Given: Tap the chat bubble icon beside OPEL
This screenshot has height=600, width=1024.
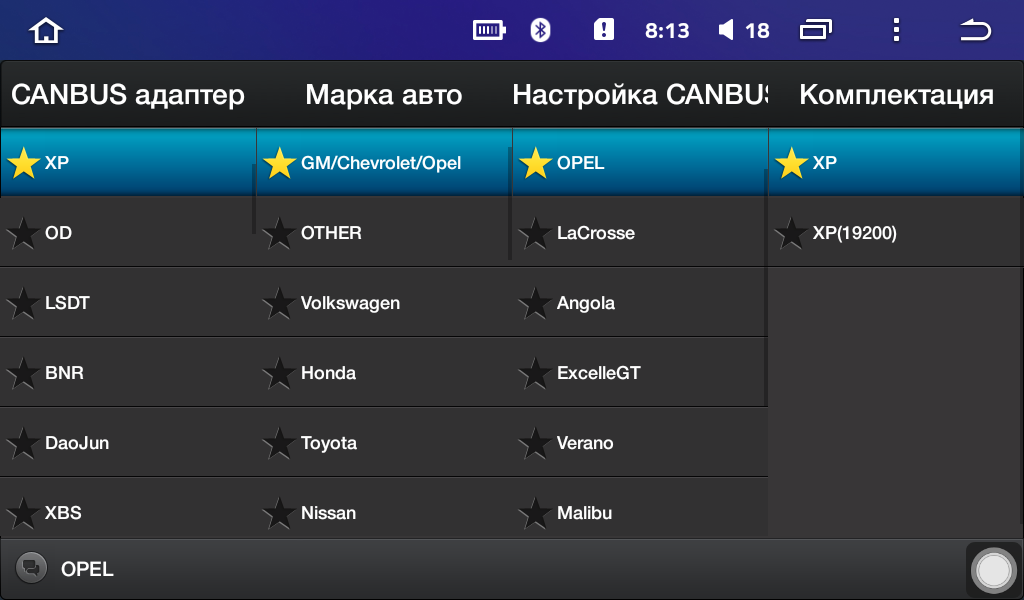Looking at the screenshot, I should (31, 567).
